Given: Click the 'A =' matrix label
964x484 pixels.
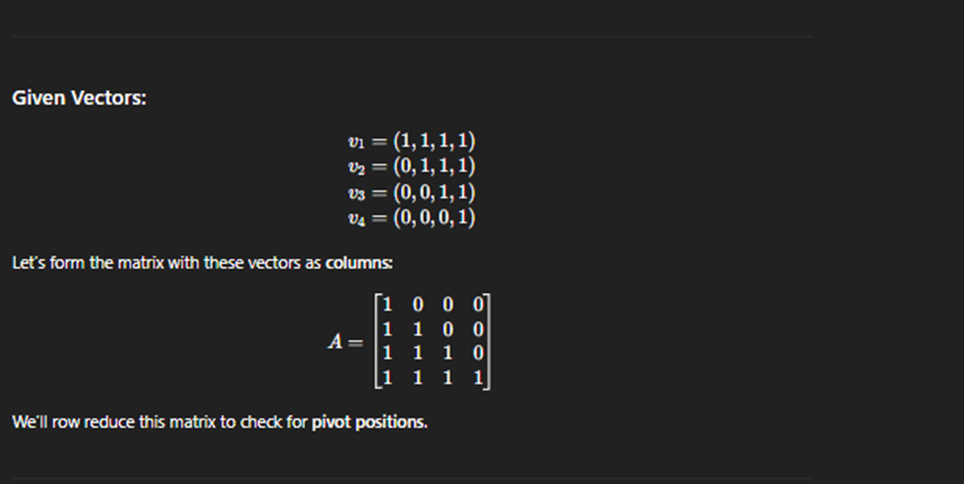Looking at the screenshot, I should [x=345, y=341].
